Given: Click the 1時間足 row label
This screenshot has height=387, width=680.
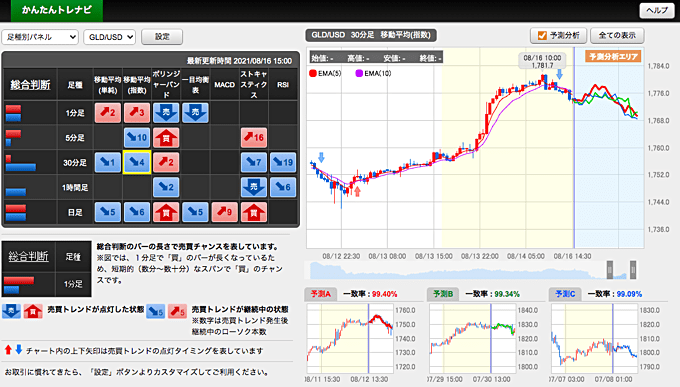Looking at the screenshot, I should pos(75,187).
